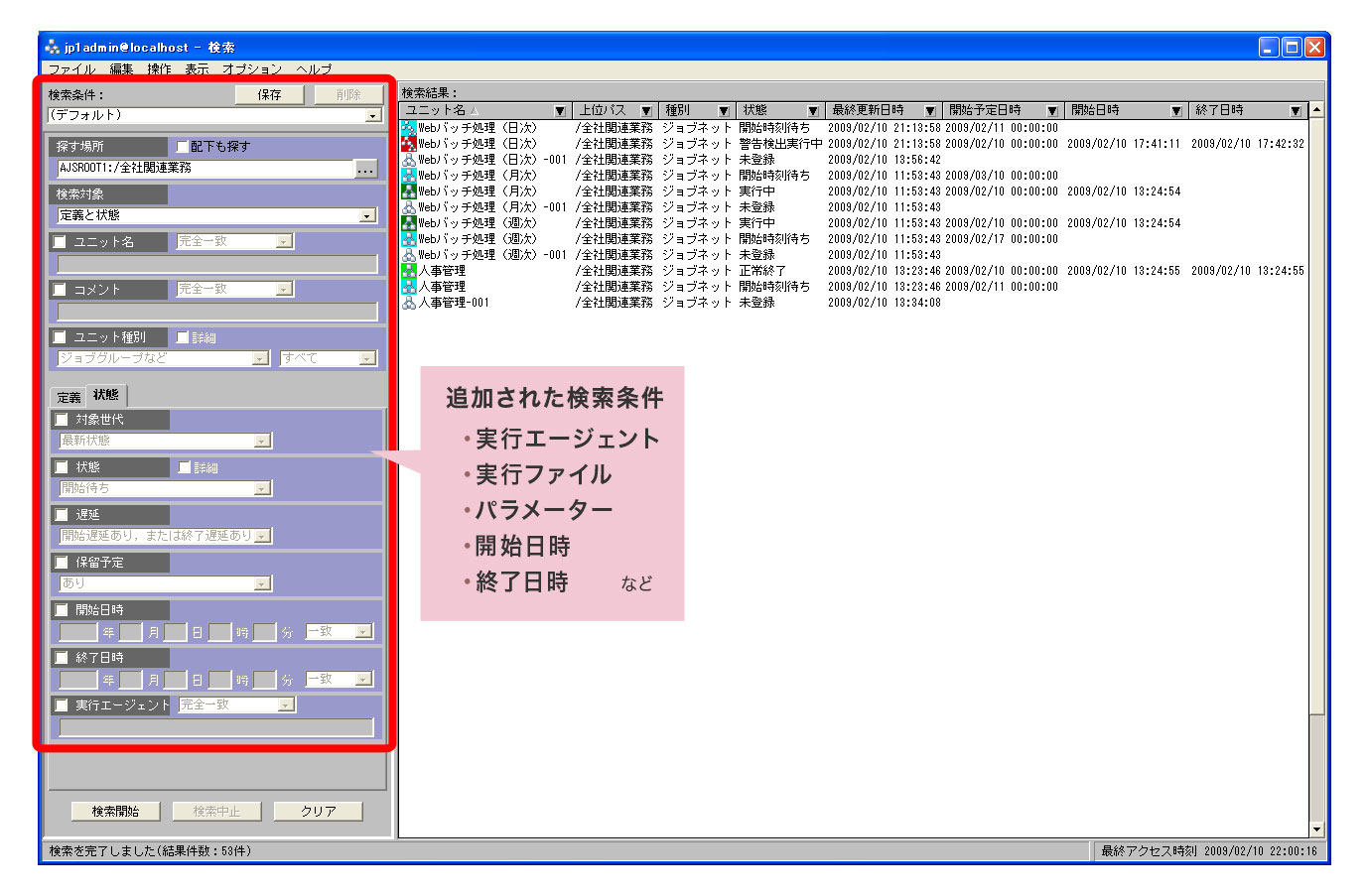
Task: Open the 編集 menu
Action: (x=122, y=69)
